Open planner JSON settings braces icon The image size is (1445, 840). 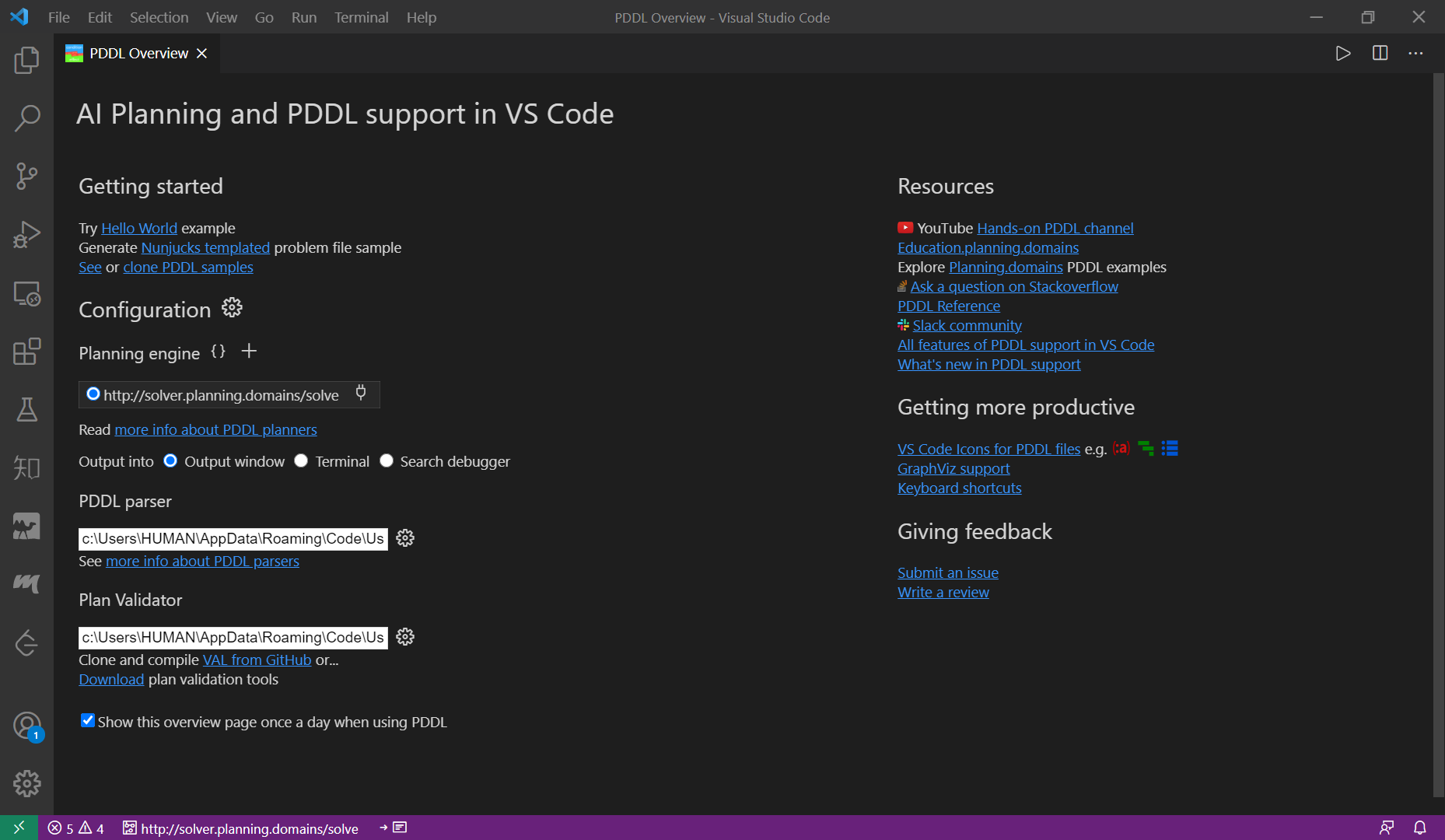click(219, 352)
